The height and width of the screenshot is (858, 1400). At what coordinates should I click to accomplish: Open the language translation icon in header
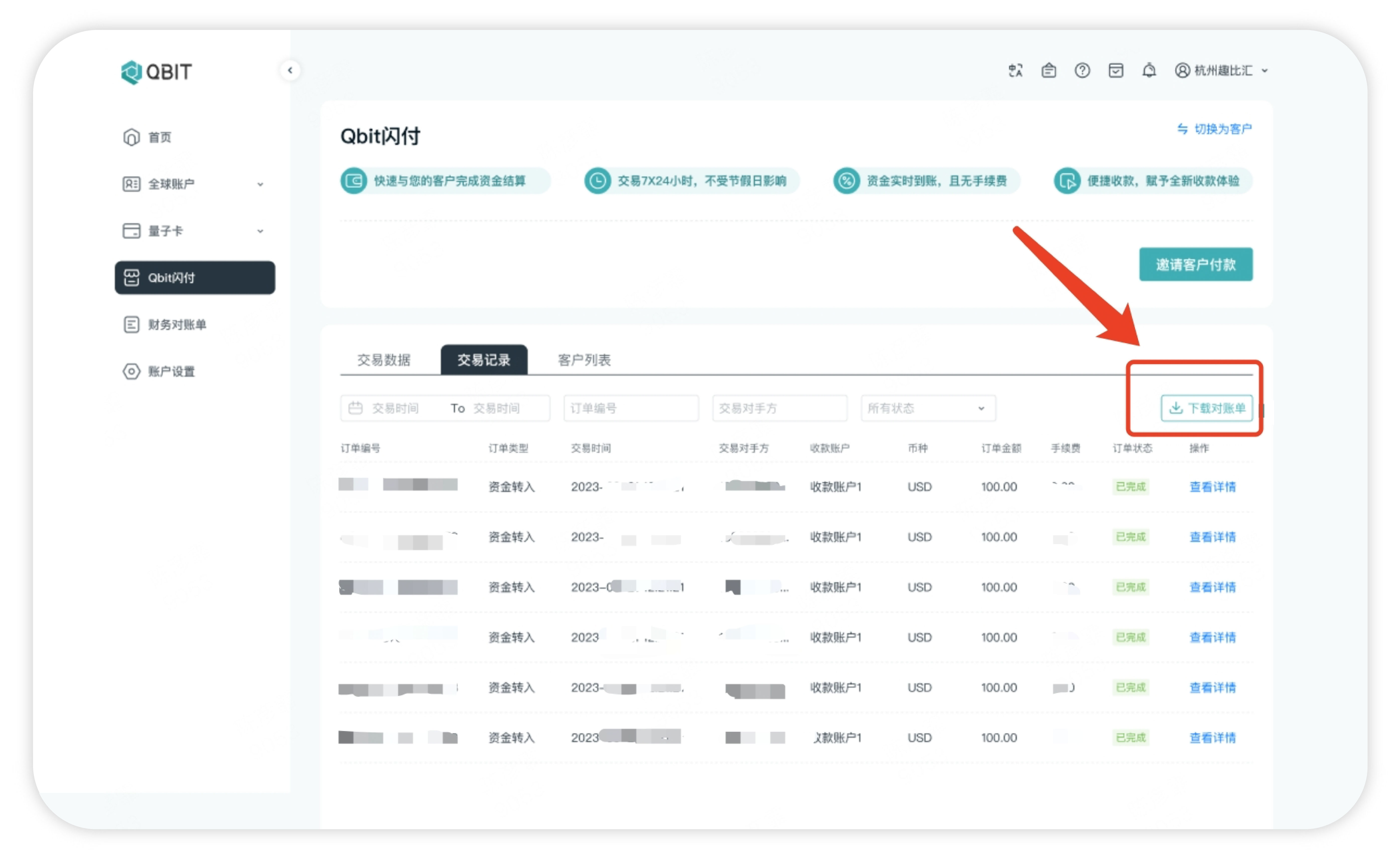1016,71
